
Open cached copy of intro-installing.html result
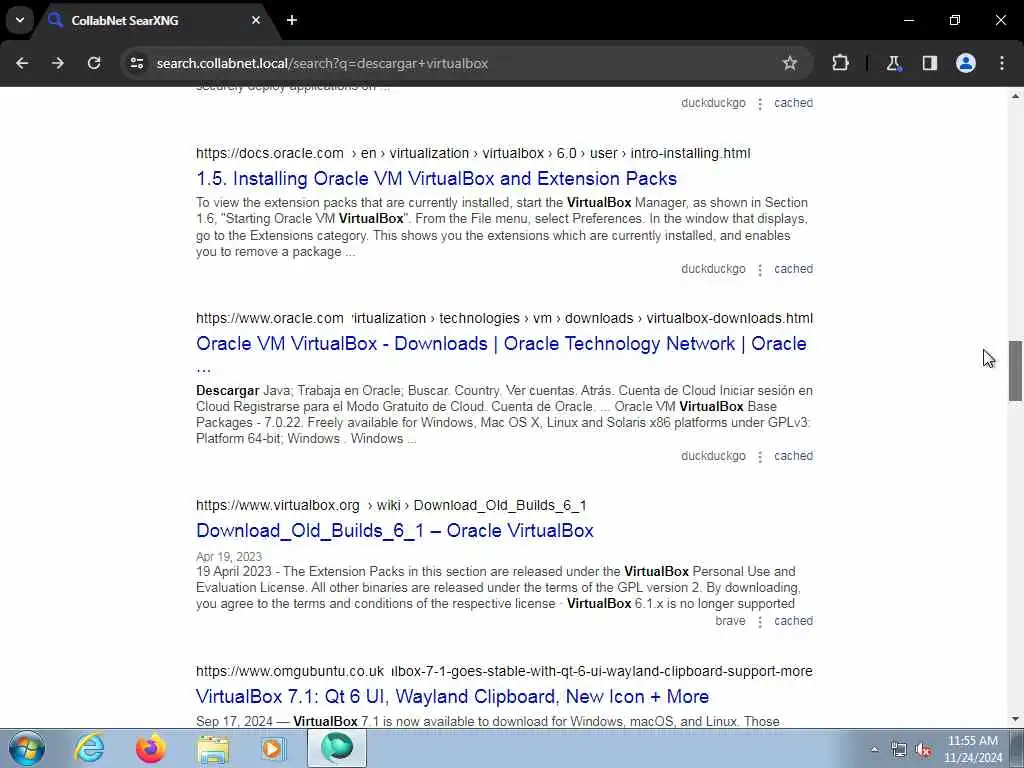[x=793, y=269]
